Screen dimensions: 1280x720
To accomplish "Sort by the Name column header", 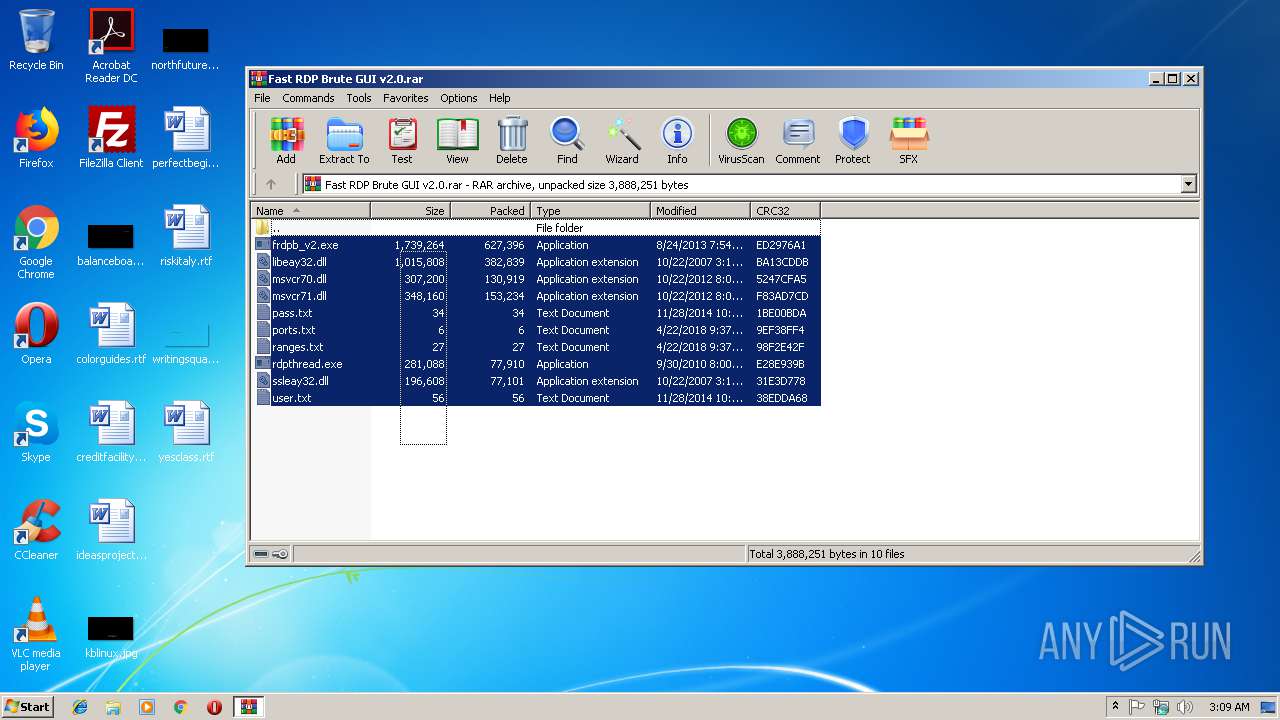I will pyautogui.click(x=310, y=211).
